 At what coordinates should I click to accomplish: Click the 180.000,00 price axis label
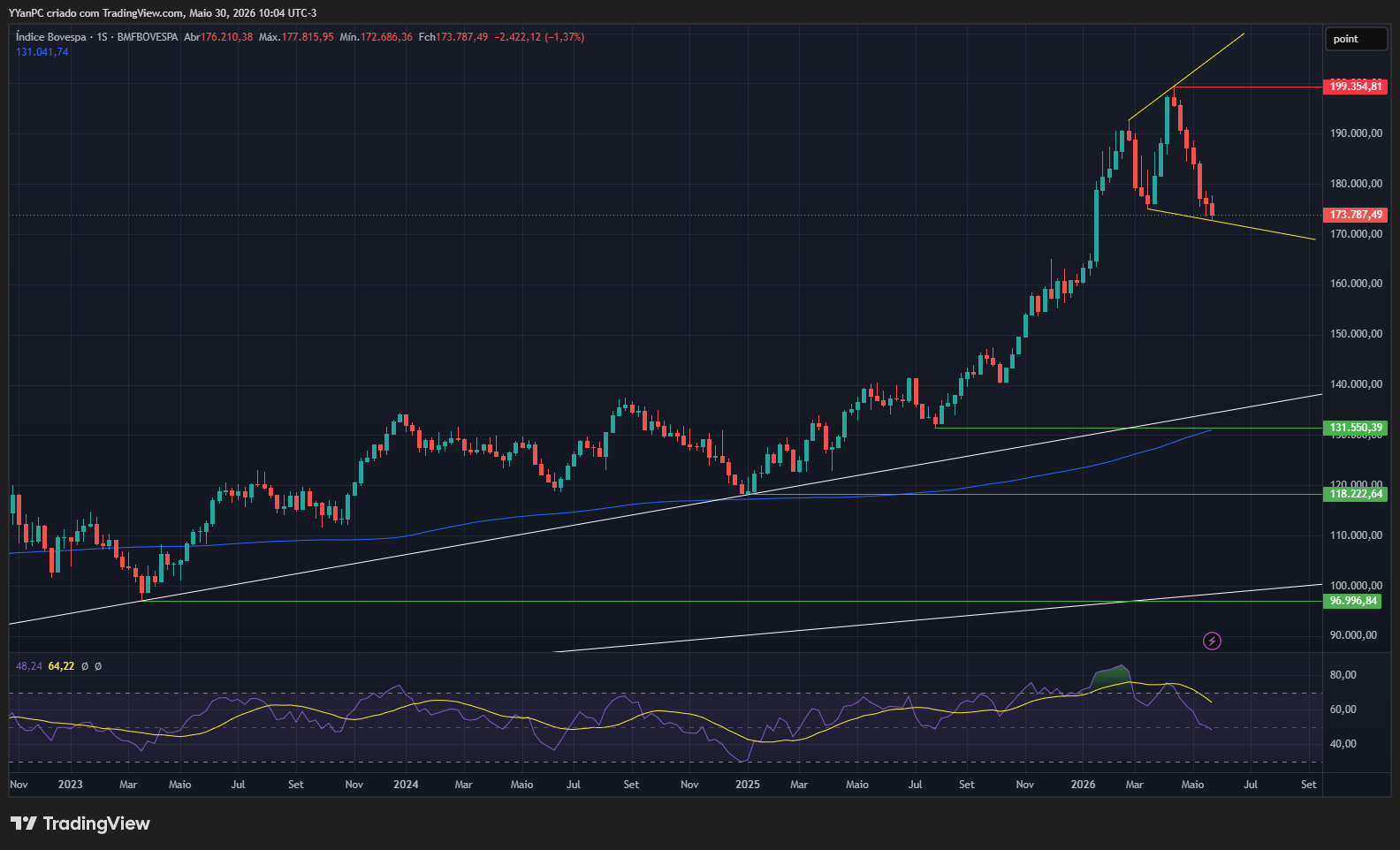(x=1356, y=184)
